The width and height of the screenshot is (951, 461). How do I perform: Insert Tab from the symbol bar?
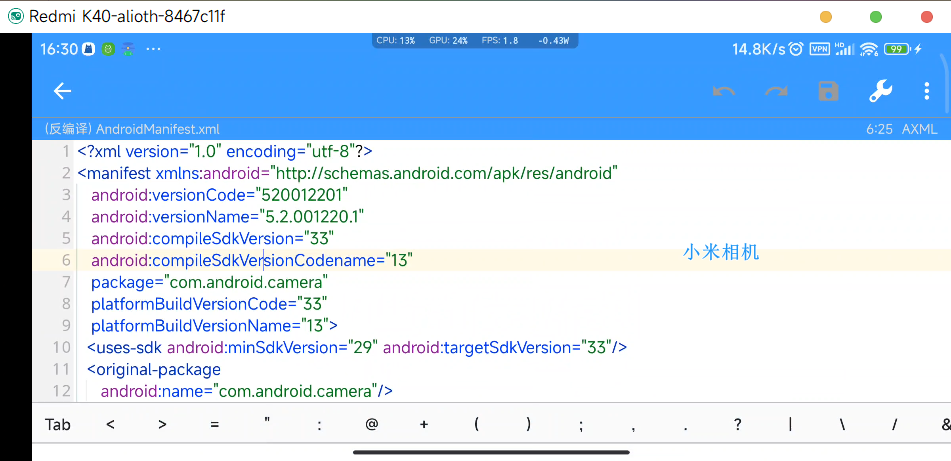coord(58,425)
